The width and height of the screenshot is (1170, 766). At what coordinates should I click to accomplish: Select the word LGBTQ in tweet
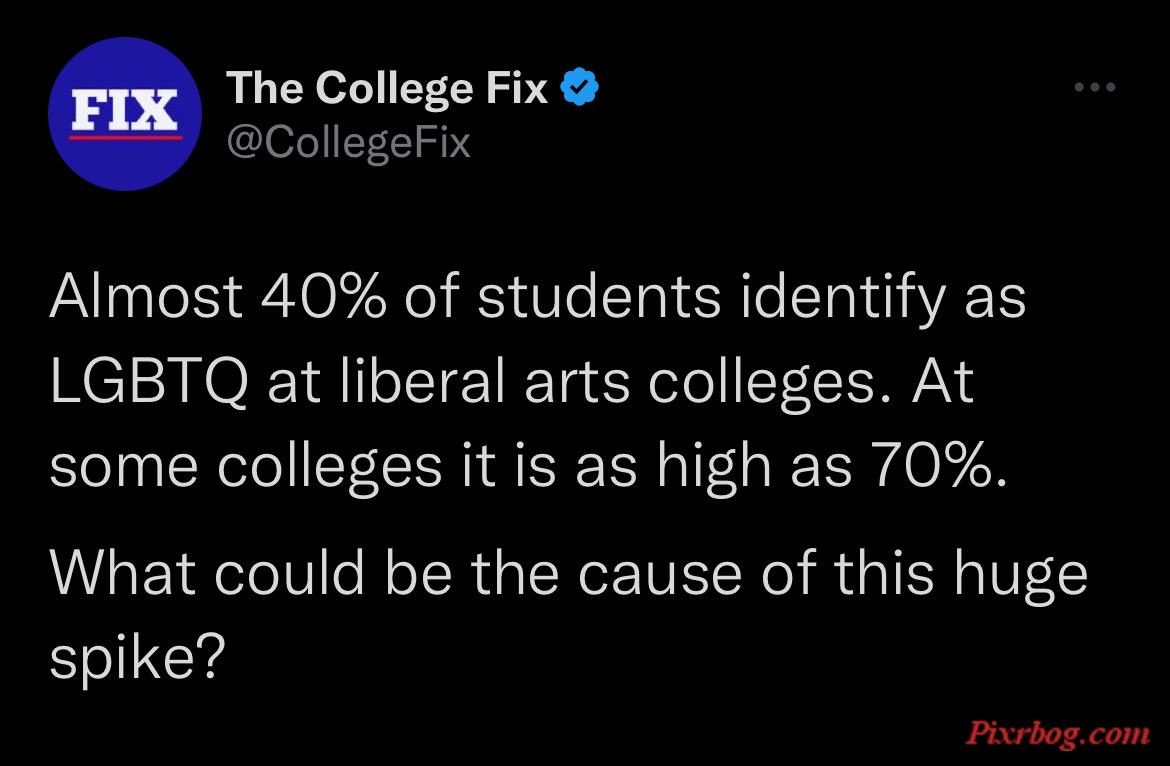click(148, 382)
